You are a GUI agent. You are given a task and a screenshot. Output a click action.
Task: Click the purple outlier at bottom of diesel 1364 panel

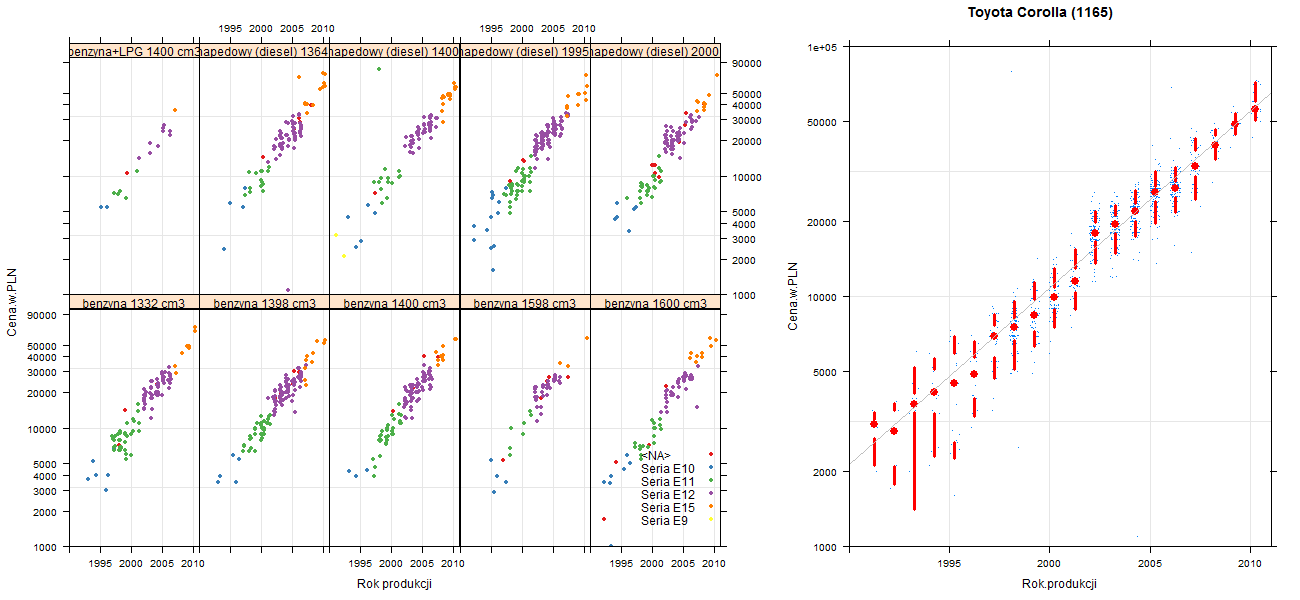point(289,291)
